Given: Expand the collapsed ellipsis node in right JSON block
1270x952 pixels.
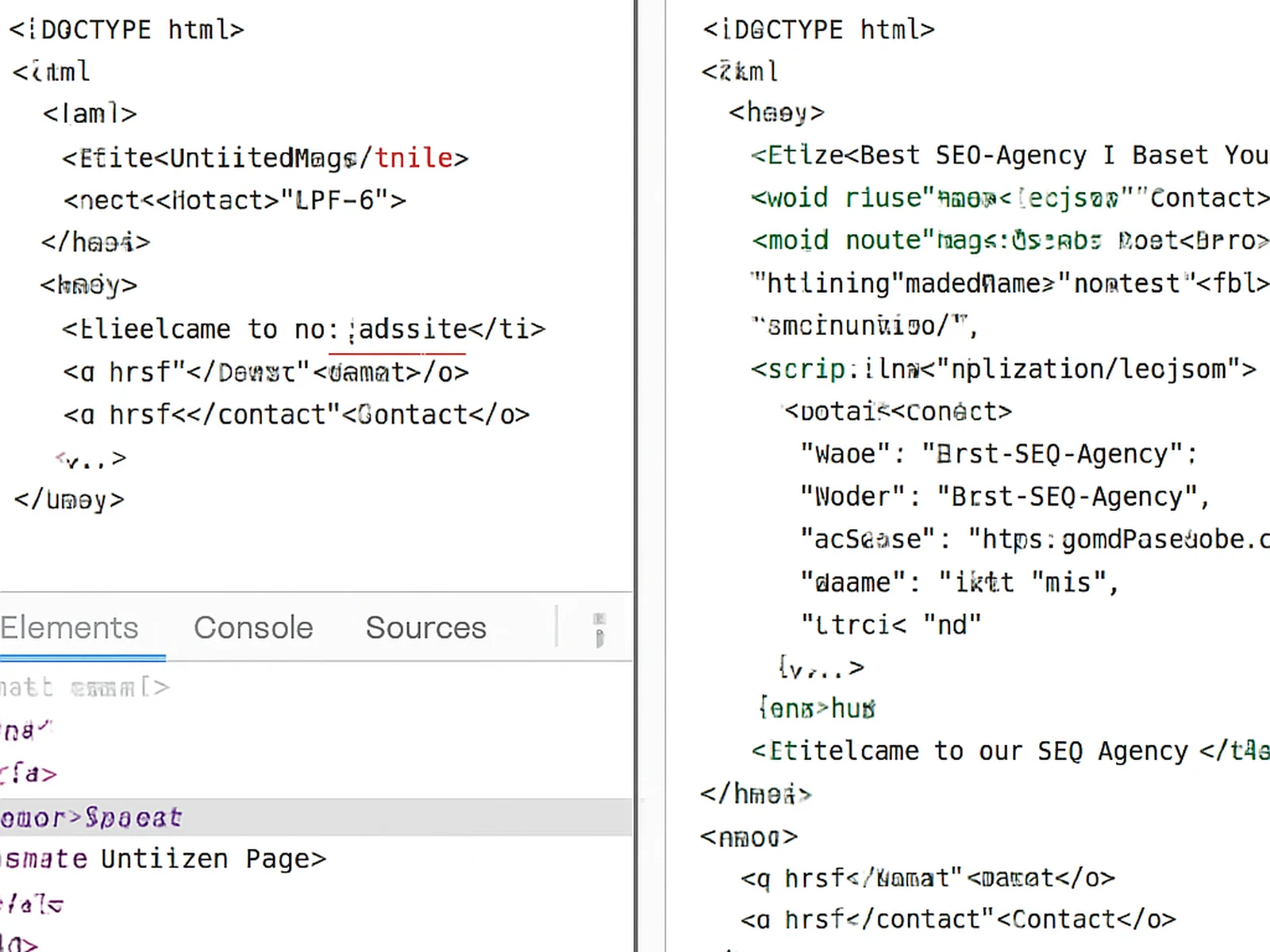Looking at the screenshot, I should click(822, 668).
